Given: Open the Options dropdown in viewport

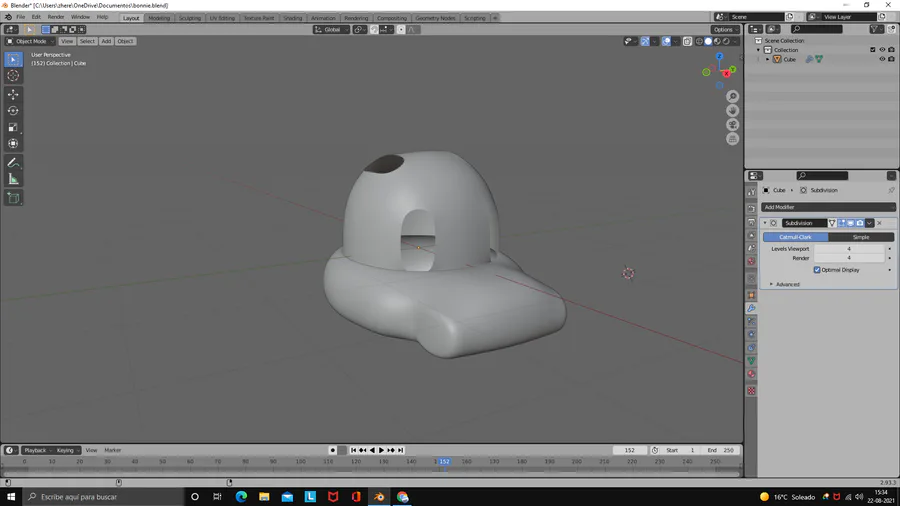Looking at the screenshot, I should (x=725, y=30).
